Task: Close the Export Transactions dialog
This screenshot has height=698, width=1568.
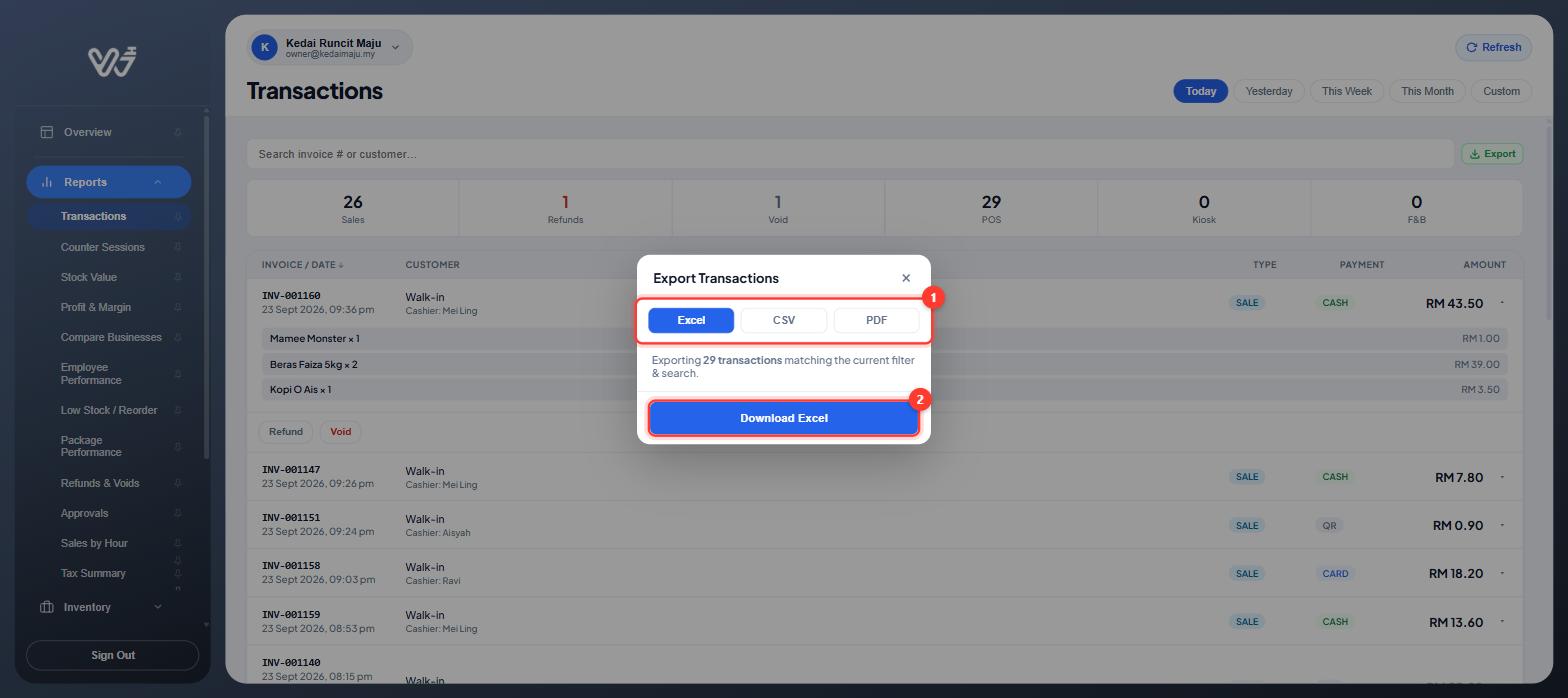Action: pos(906,278)
